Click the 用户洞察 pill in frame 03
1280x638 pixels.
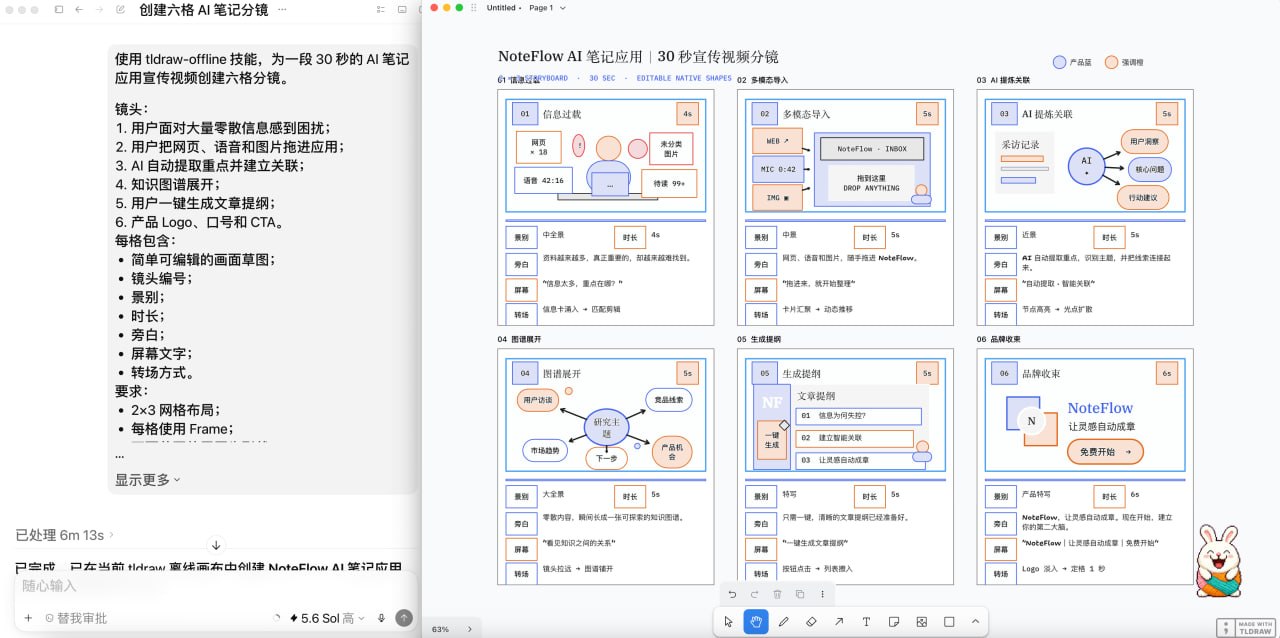pos(1144,141)
